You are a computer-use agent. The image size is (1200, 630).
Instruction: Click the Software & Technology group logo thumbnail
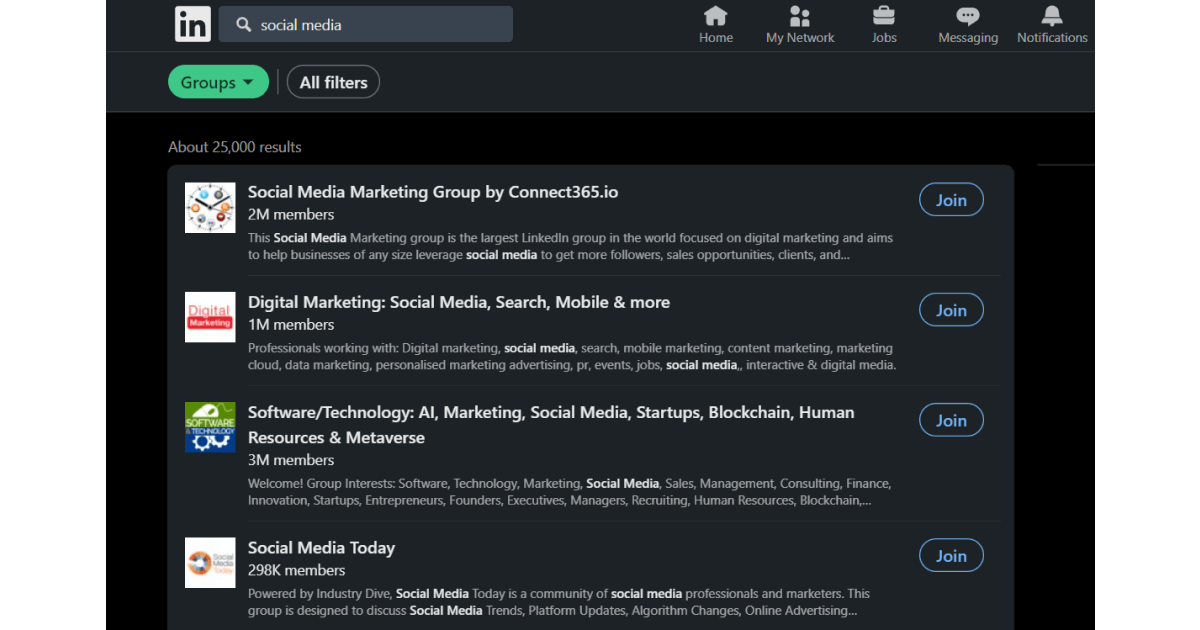210,427
